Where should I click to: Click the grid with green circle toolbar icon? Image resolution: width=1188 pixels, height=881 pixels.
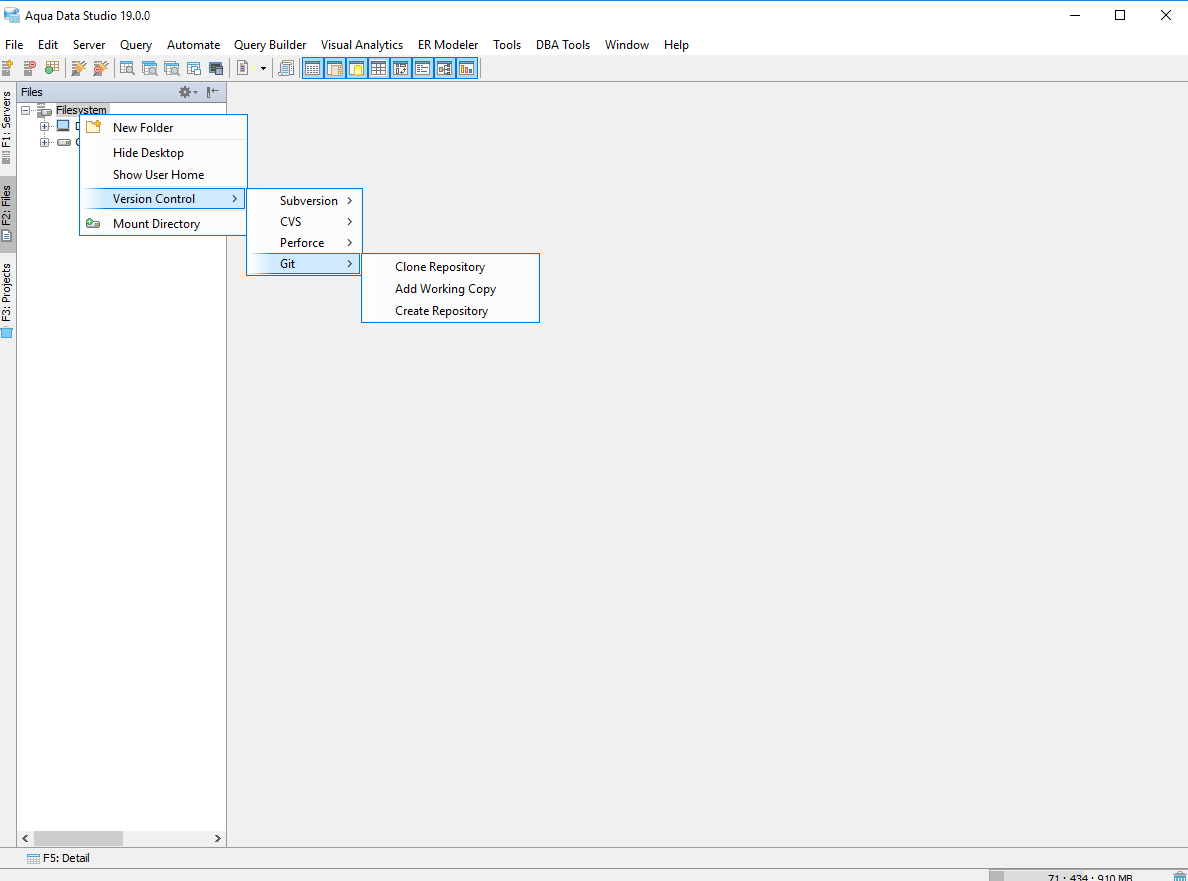tap(52, 68)
